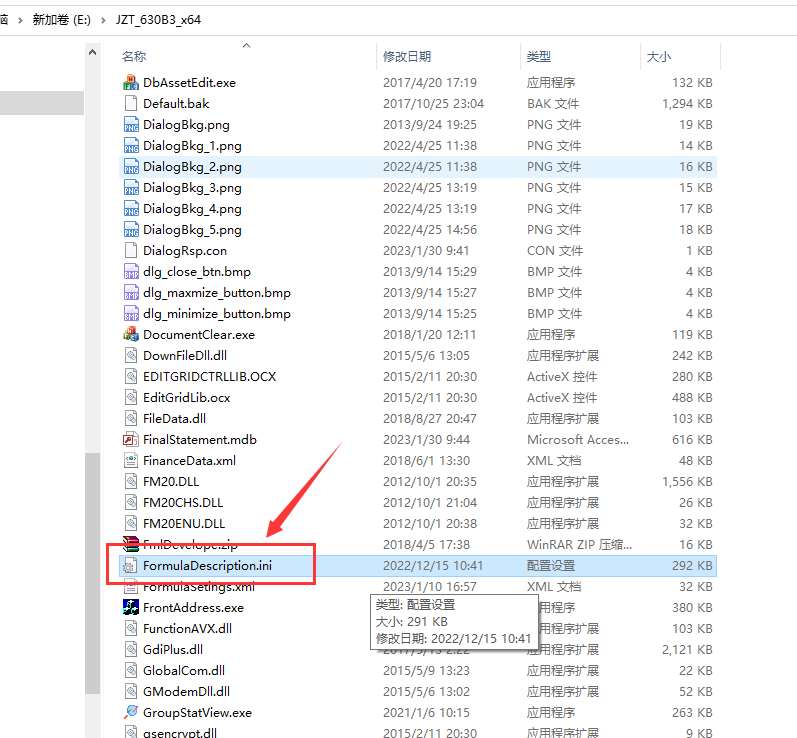The width and height of the screenshot is (797, 738).
Task: Select the DialogRsp.con file name
Action: pyautogui.click(x=185, y=251)
